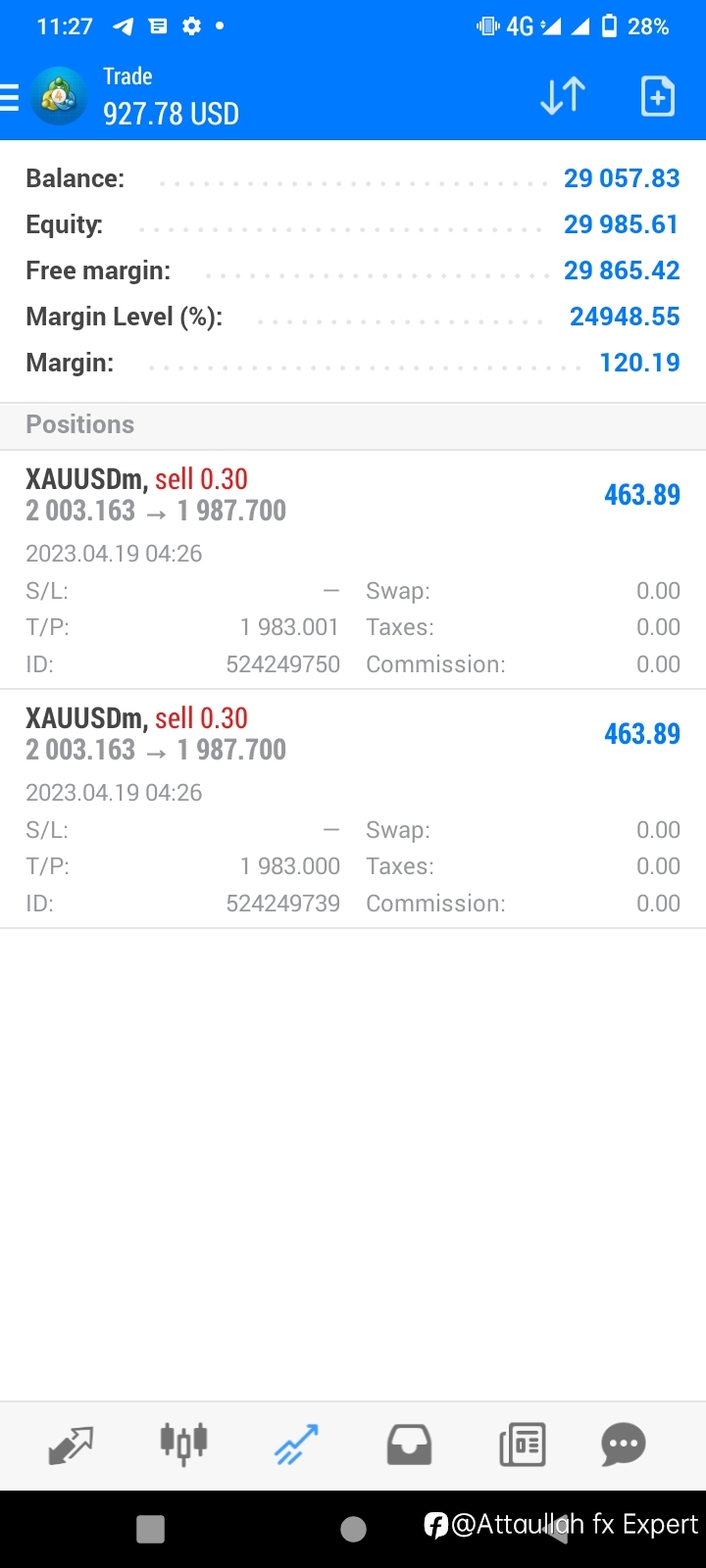
Task: Open the hamburger menu beside the MetaTrader logo
Action: (x=10, y=97)
